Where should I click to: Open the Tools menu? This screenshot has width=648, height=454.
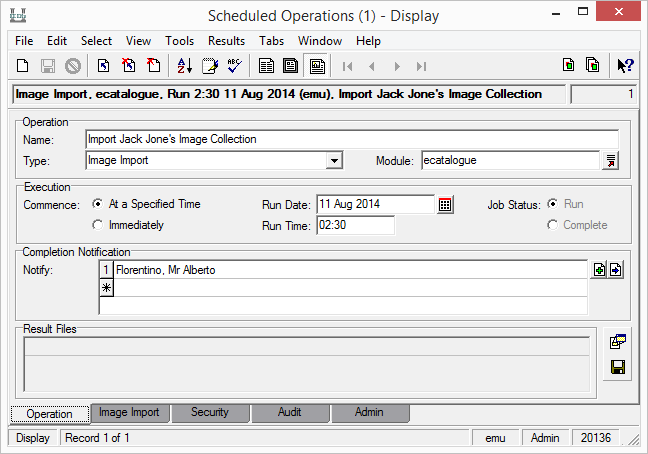[x=180, y=41]
